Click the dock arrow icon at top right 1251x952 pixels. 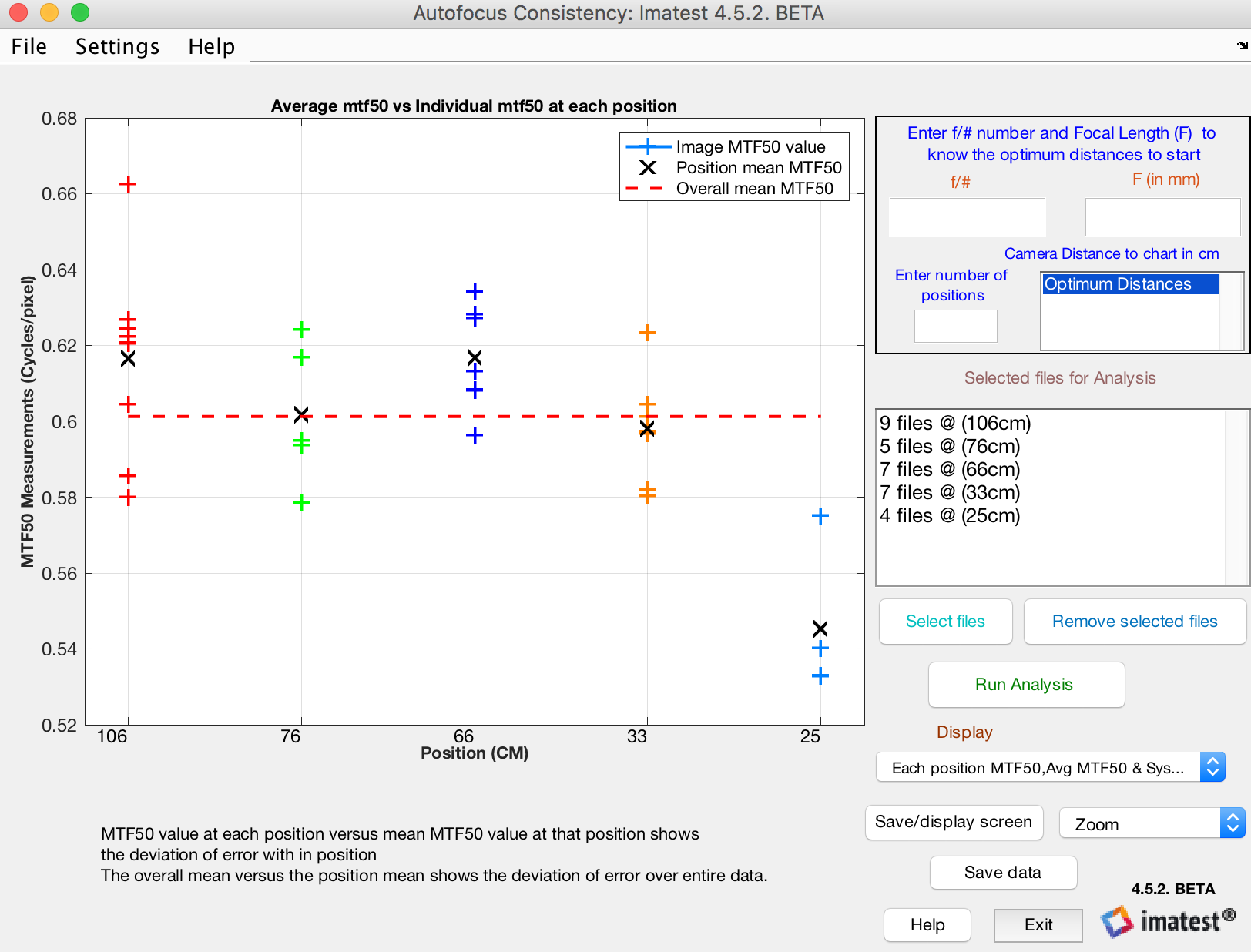pyautogui.click(x=1242, y=45)
